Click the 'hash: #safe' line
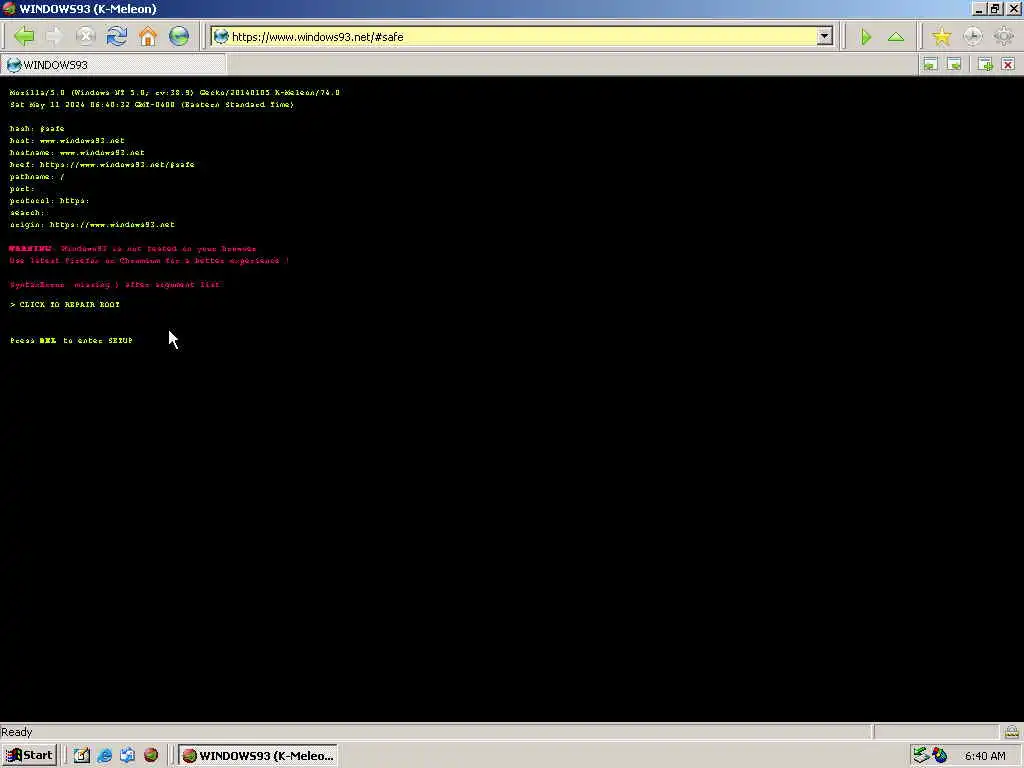 coord(37,129)
